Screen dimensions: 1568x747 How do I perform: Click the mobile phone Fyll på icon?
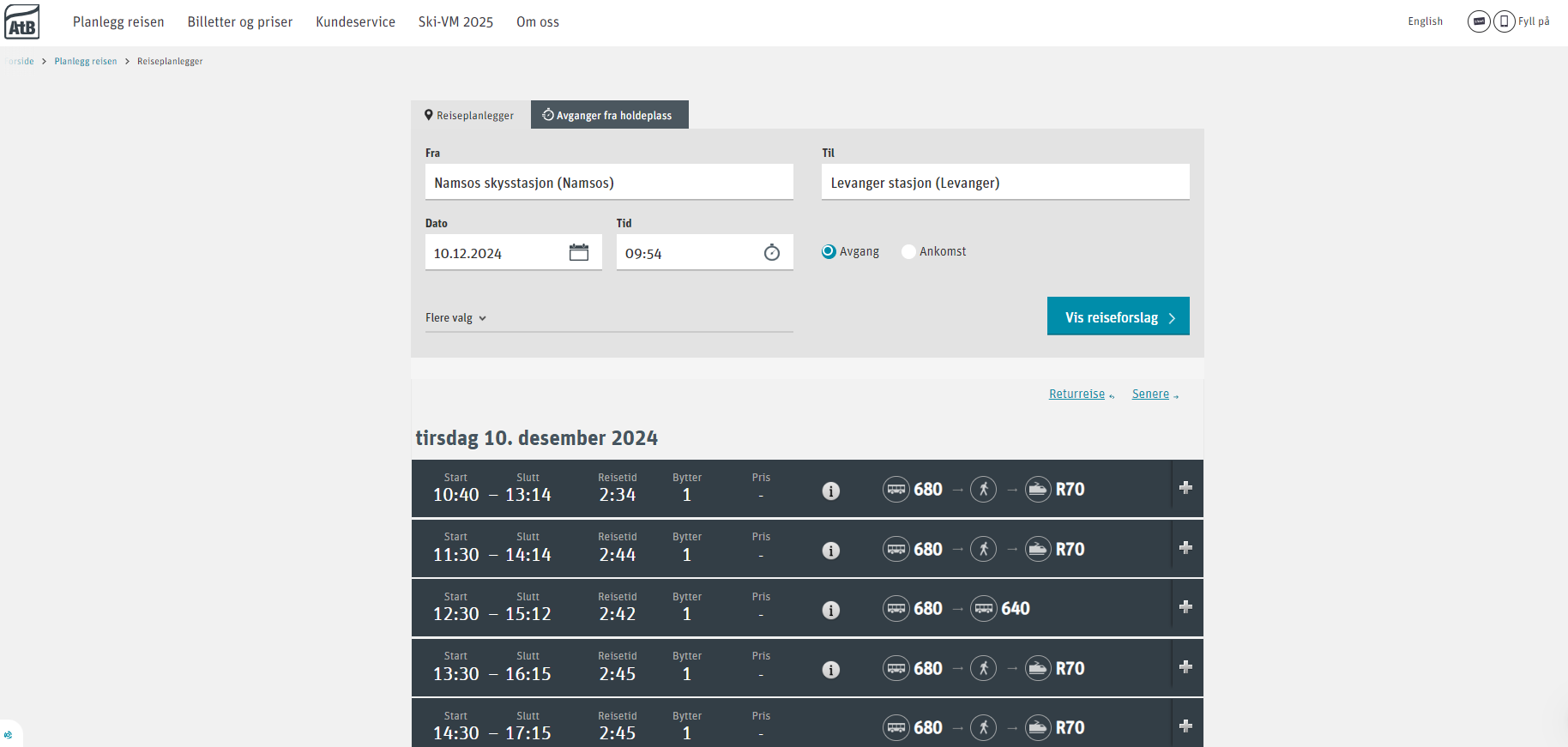(x=1504, y=21)
